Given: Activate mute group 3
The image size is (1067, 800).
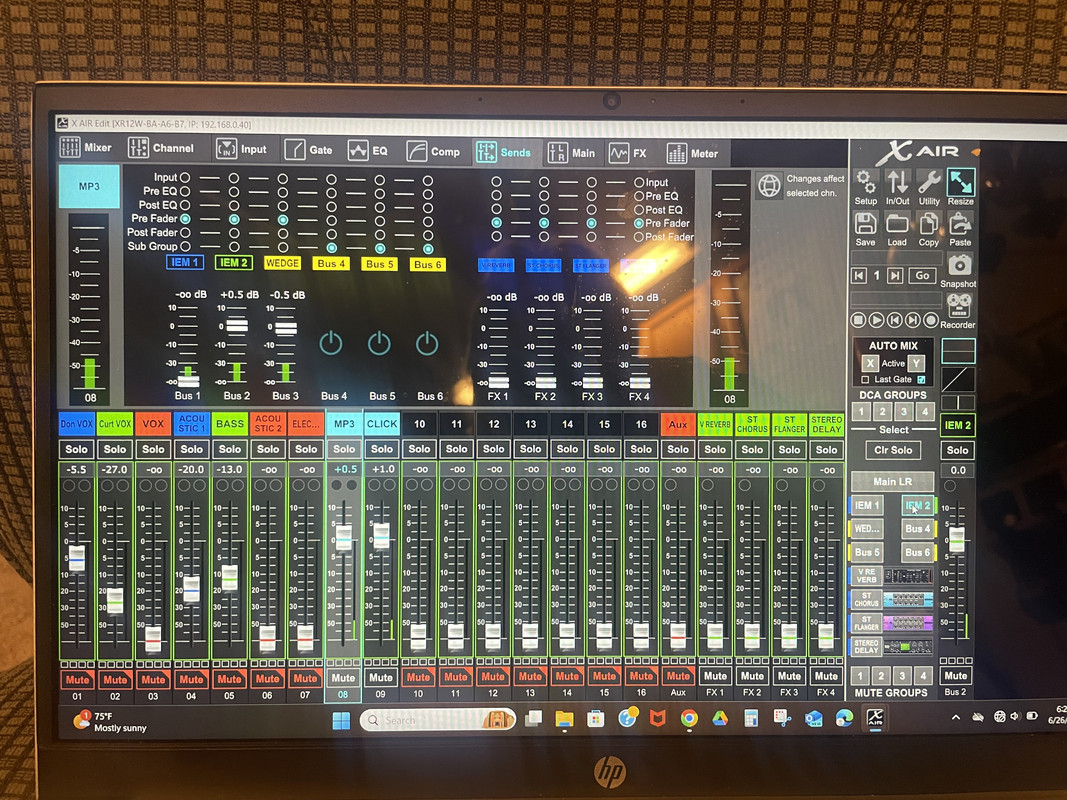Looking at the screenshot, I should coord(902,676).
